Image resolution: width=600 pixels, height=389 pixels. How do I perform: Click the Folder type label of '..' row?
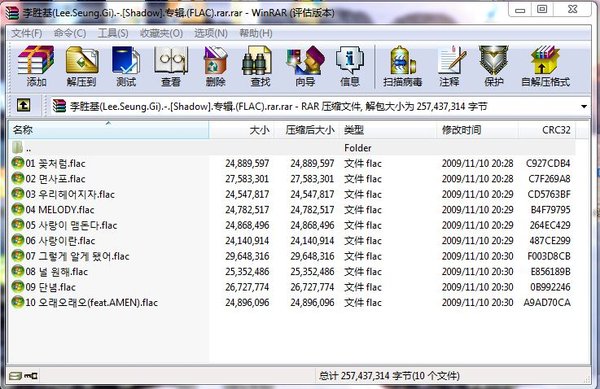coord(358,148)
